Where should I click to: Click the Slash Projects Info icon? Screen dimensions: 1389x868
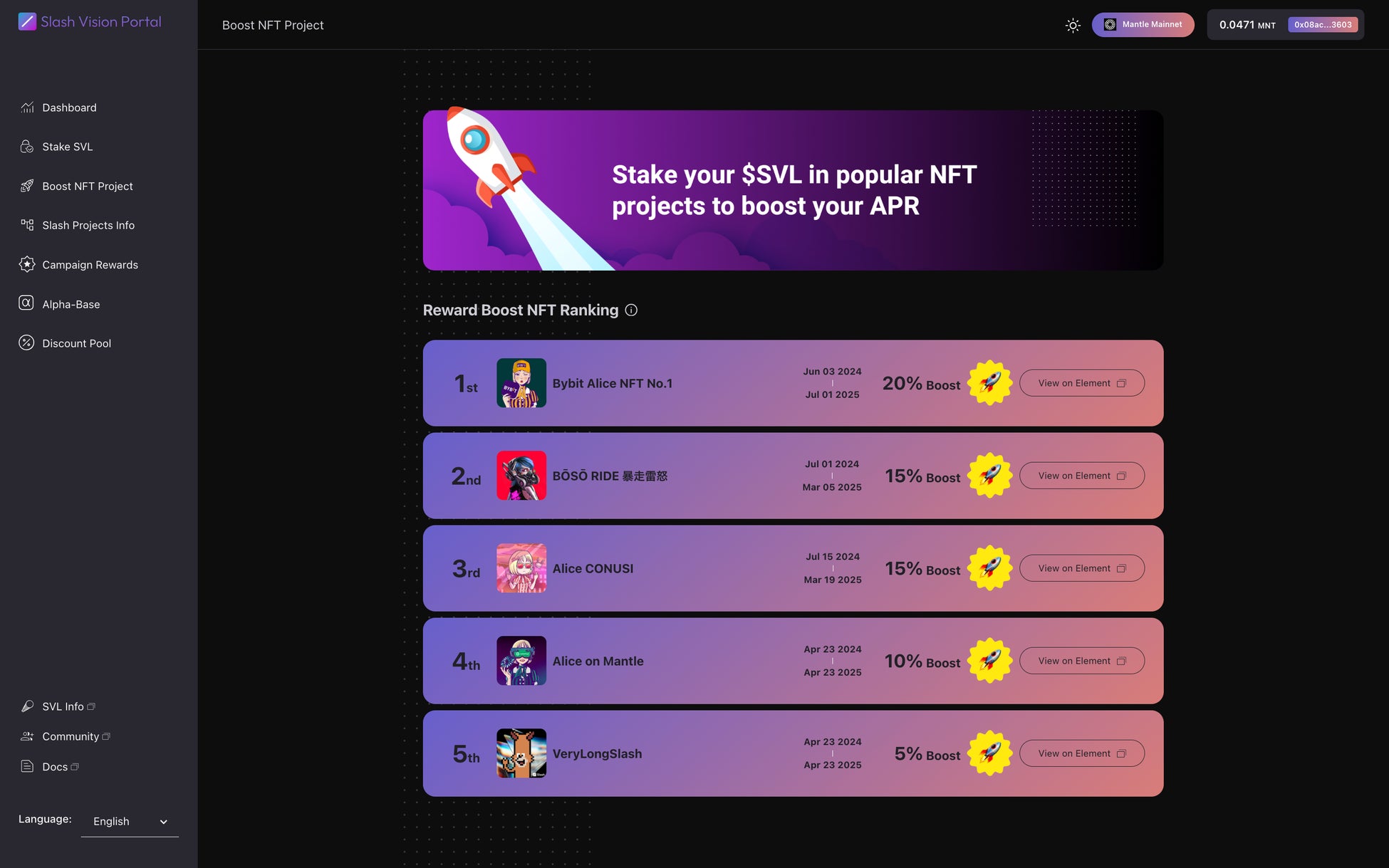pos(27,225)
